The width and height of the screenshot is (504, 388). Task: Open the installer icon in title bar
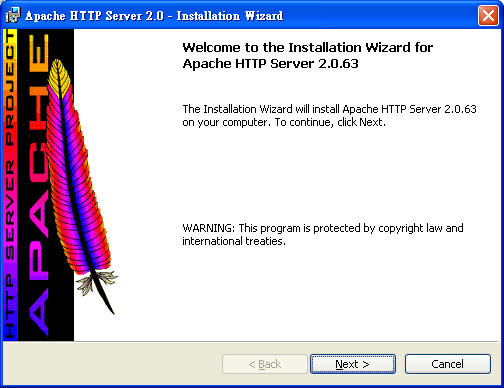(13, 16)
